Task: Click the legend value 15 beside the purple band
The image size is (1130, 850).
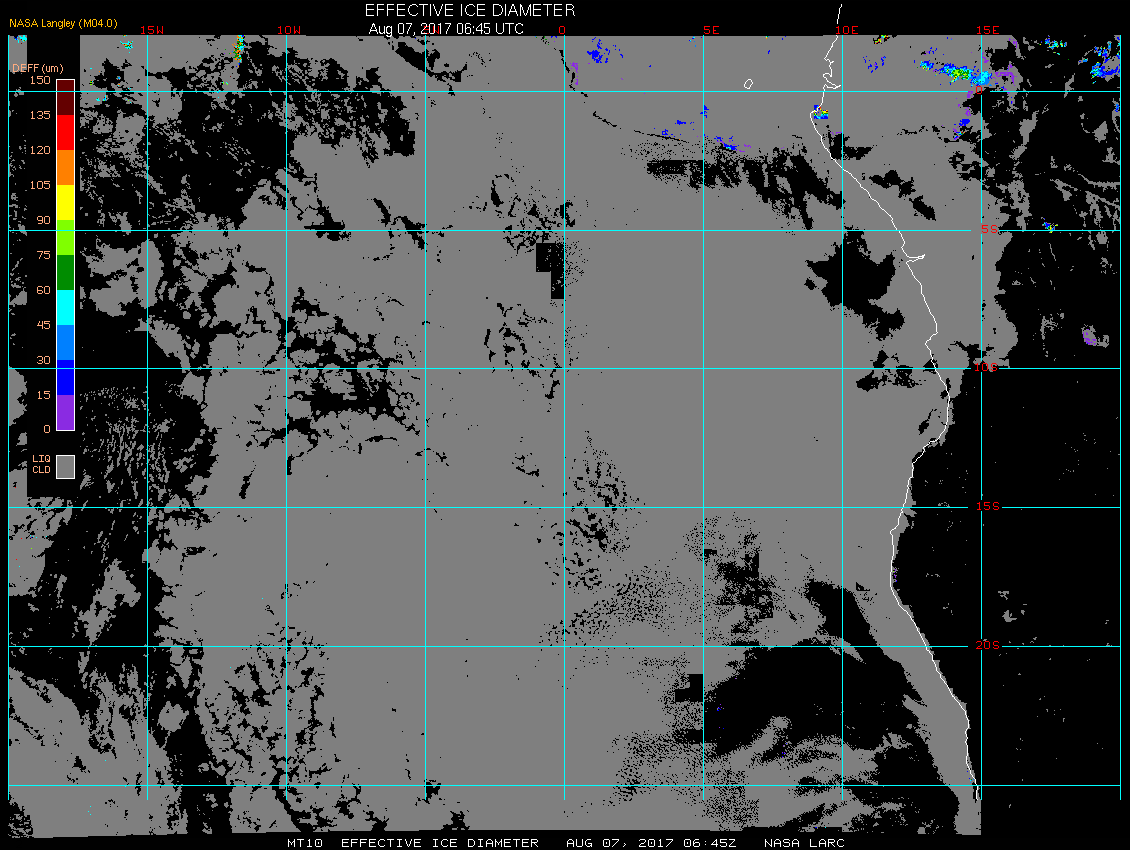Action: pyautogui.click(x=44, y=395)
